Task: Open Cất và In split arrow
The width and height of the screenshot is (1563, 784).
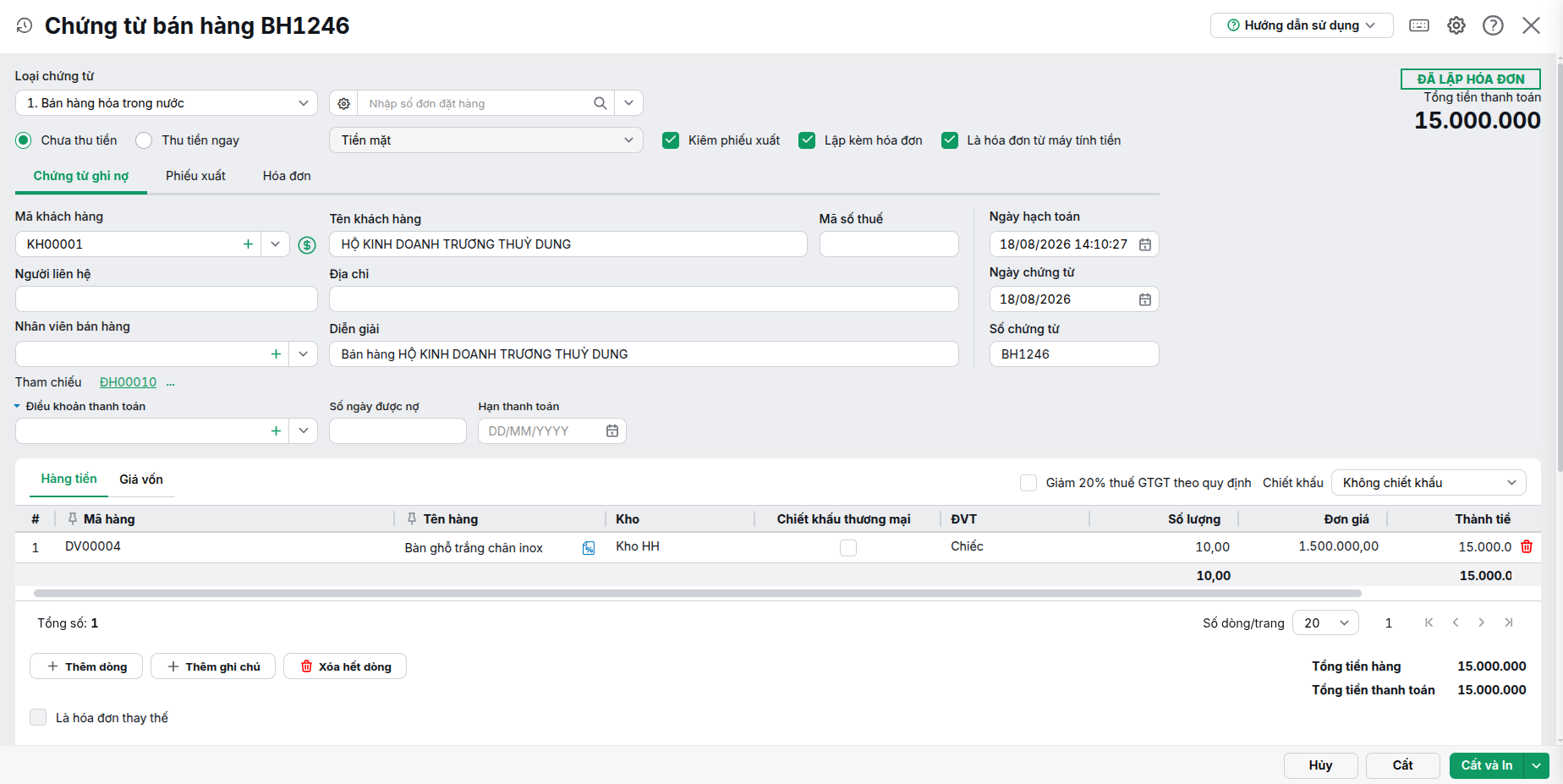Action: 1537,765
